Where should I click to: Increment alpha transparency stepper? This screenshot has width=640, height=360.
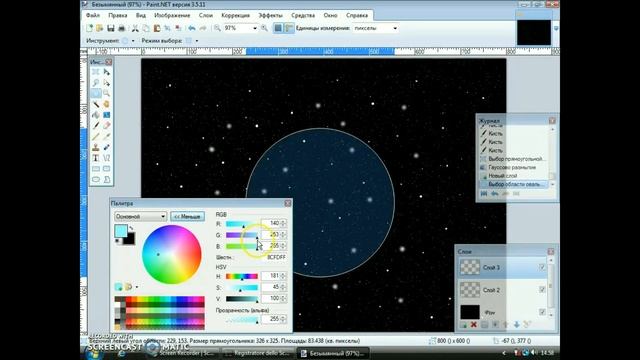pyautogui.click(x=283, y=317)
